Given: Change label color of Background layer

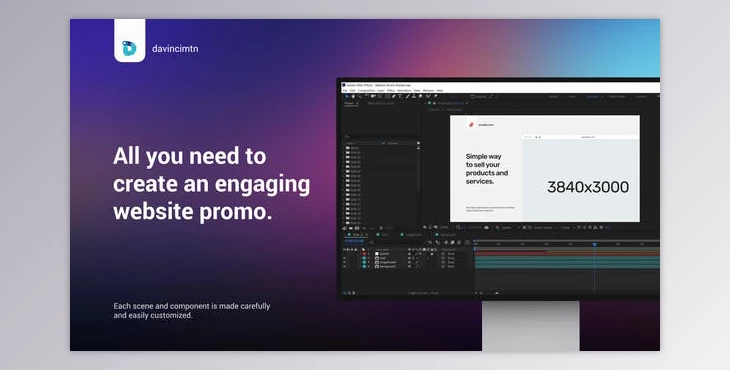Looking at the screenshot, I should coord(364,266).
